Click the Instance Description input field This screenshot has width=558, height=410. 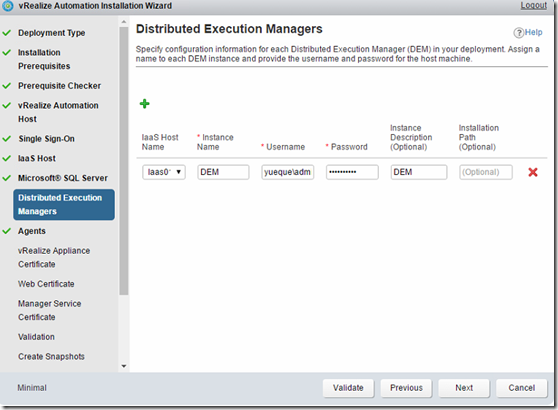pos(419,172)
